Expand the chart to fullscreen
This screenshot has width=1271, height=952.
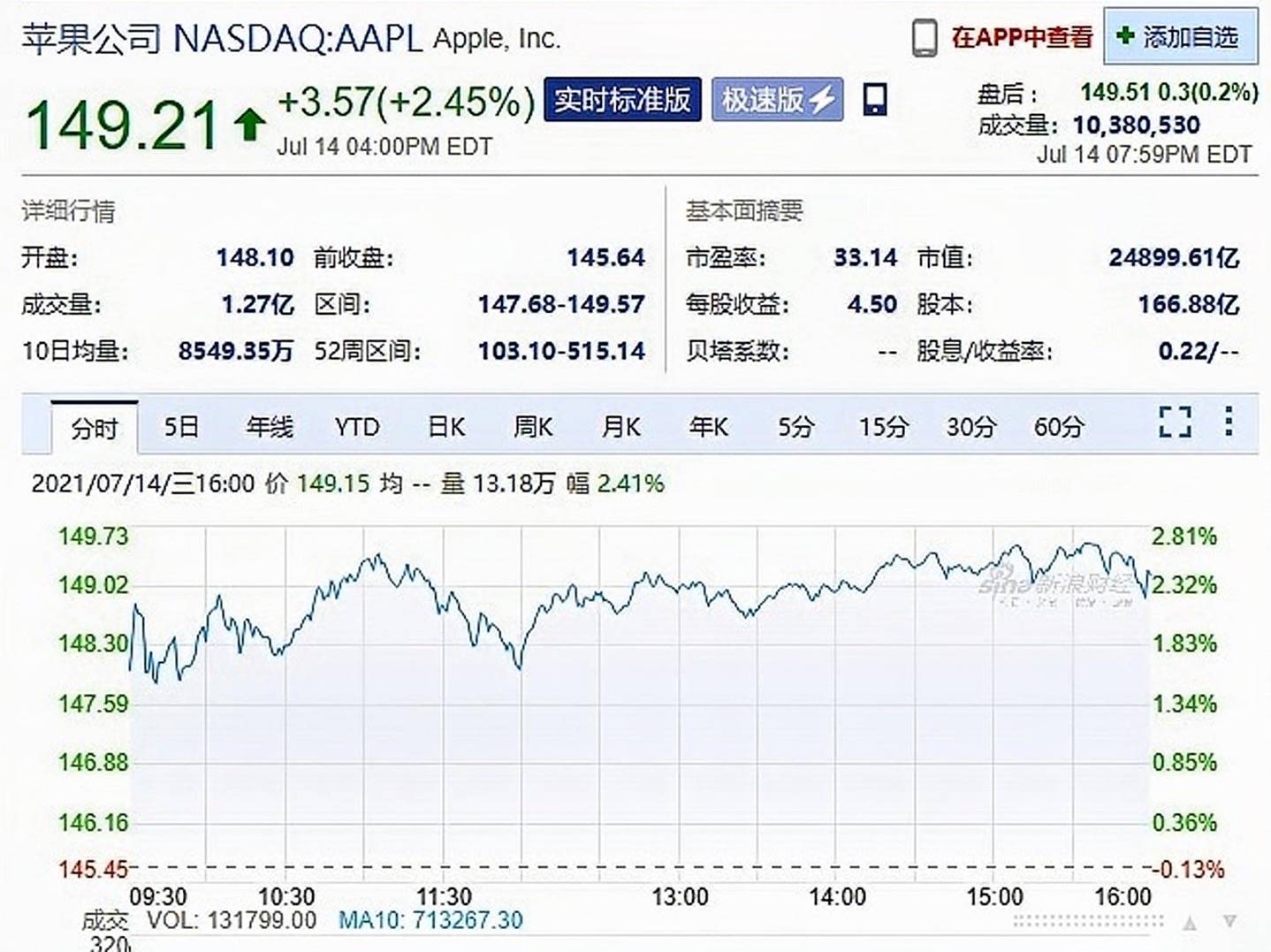click(x=1175, y=423)
